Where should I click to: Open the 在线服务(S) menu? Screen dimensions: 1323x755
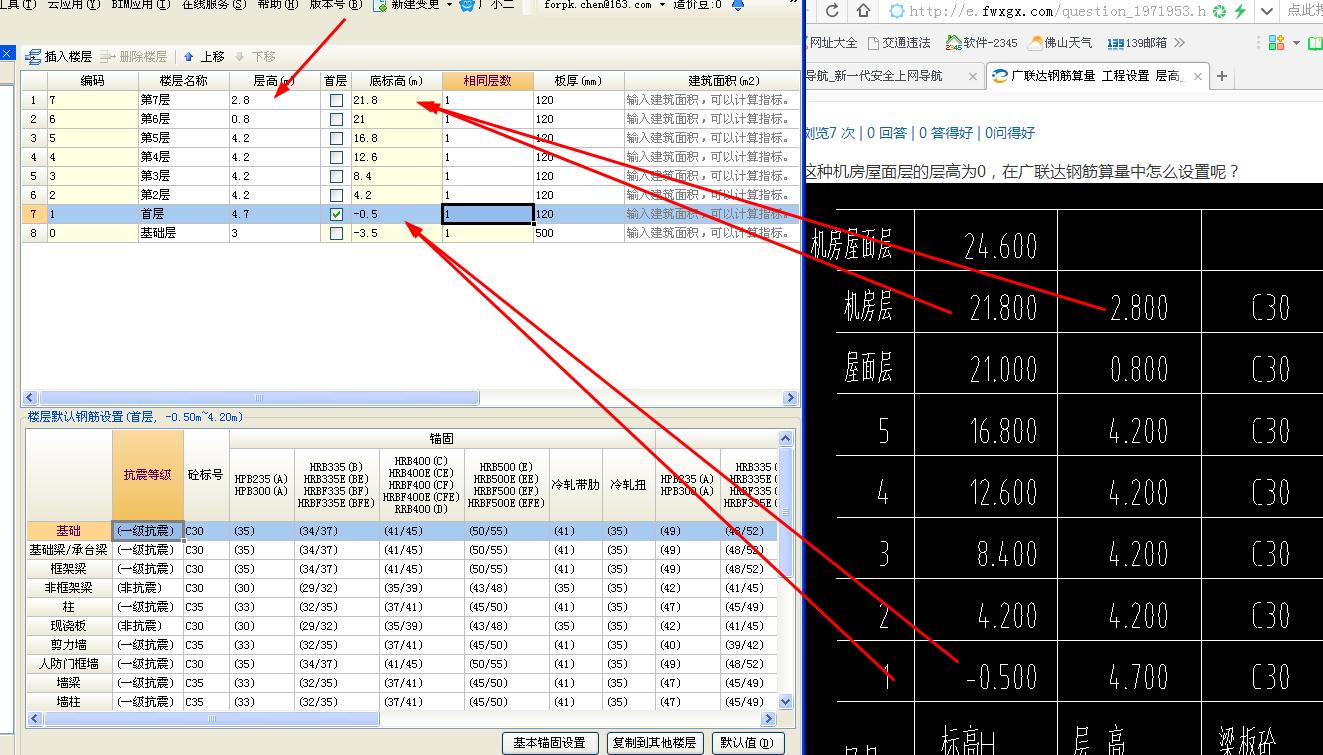(214, 5)
